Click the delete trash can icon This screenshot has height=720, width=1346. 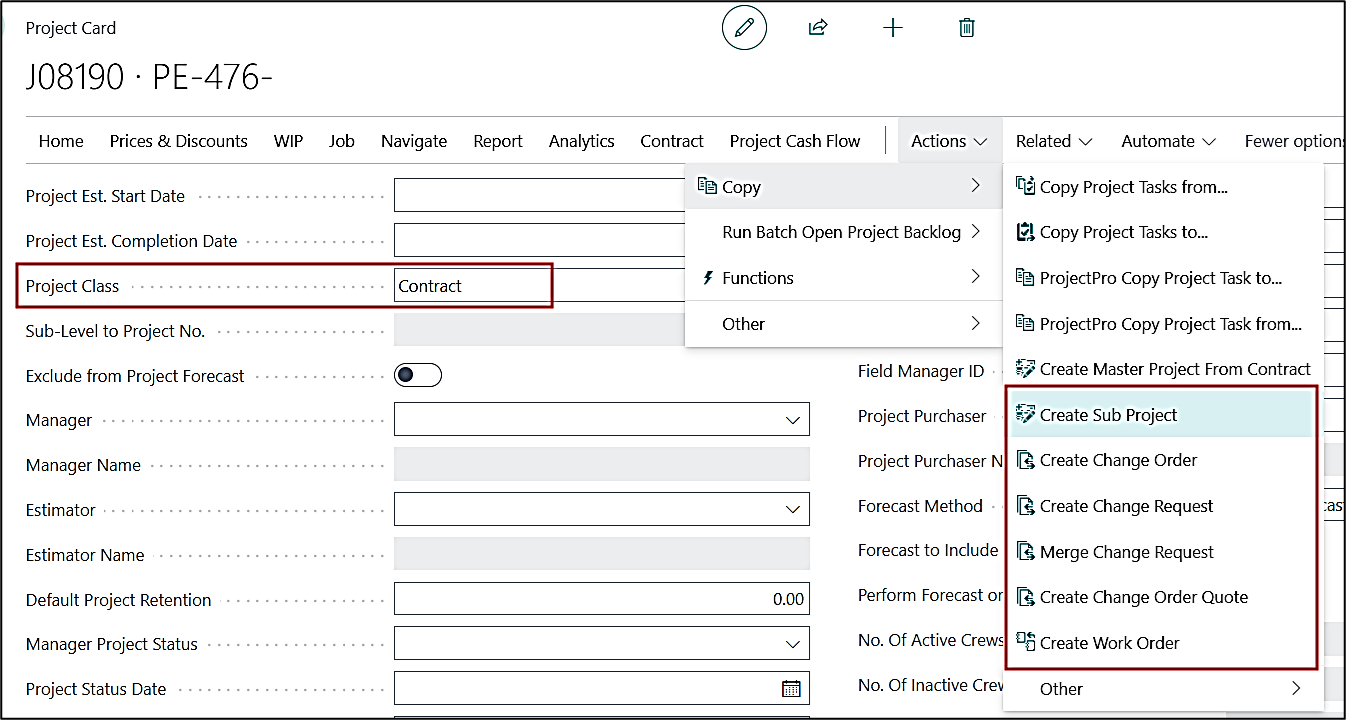pos(966,28)
